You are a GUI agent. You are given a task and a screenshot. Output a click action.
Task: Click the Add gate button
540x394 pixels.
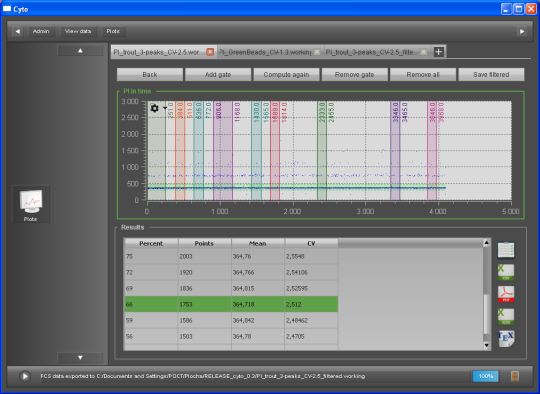point(218,74)
